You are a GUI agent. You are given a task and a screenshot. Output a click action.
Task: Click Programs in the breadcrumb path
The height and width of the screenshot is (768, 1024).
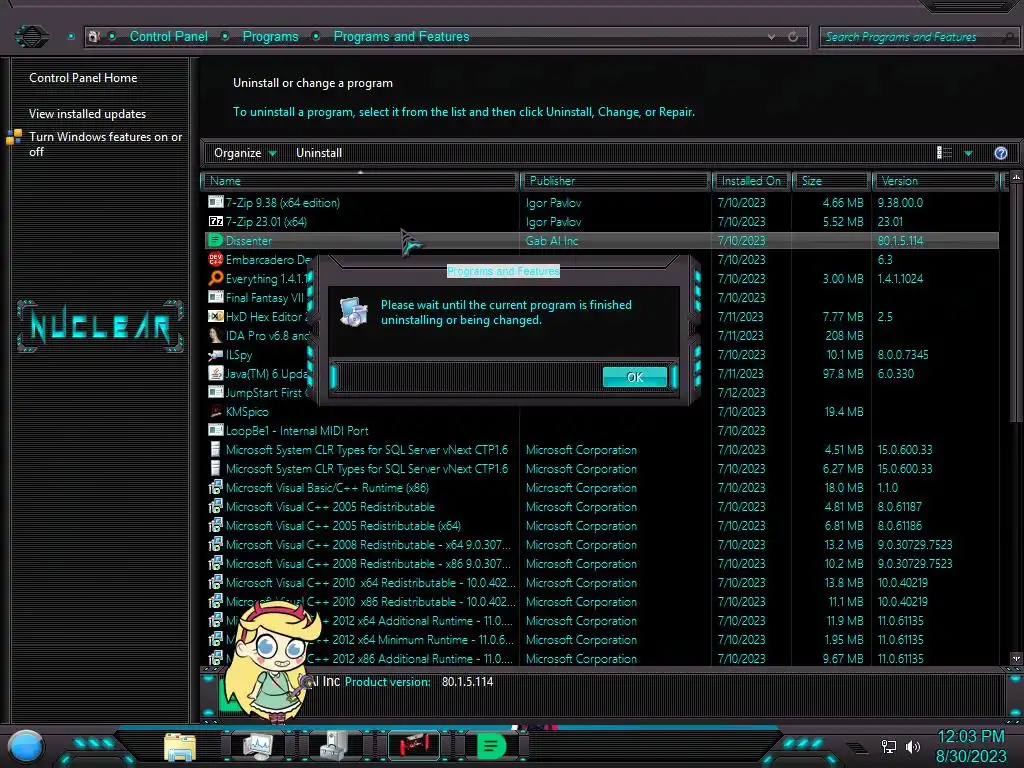pos(270,37)
